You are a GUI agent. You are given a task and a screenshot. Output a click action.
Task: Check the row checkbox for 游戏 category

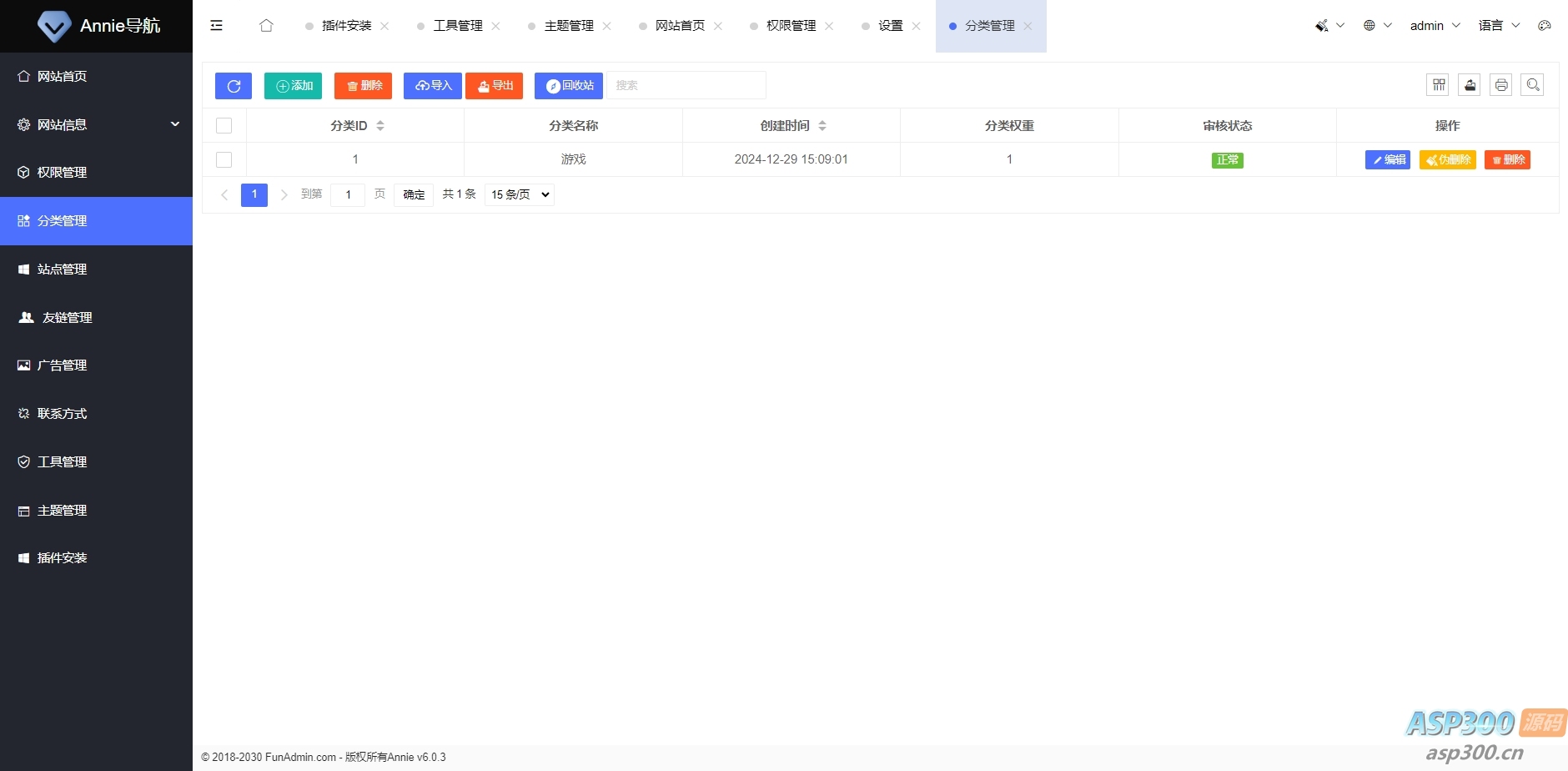pyautogui.click(x=224, y=159)
